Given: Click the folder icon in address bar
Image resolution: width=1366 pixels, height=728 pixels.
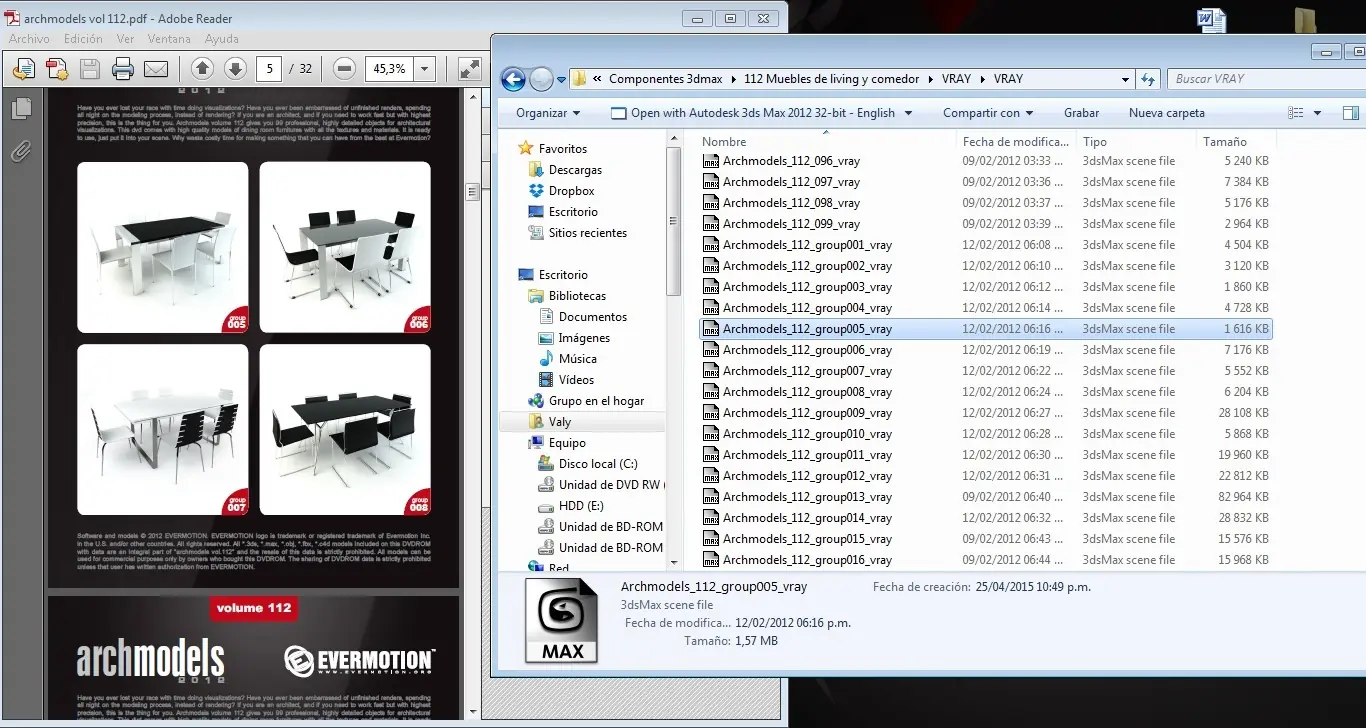Looking at the screenshot, I should click(578, 79).
